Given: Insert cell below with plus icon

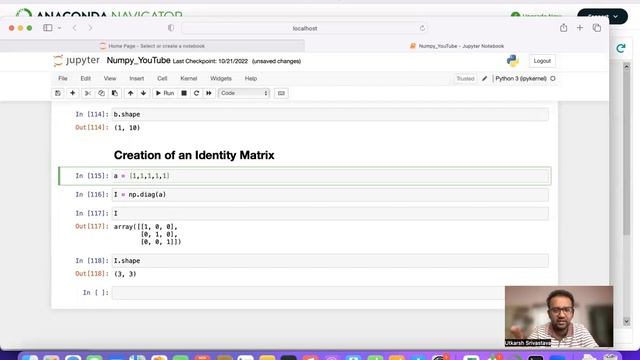Looking at the screenshot, I should [72, 93].
